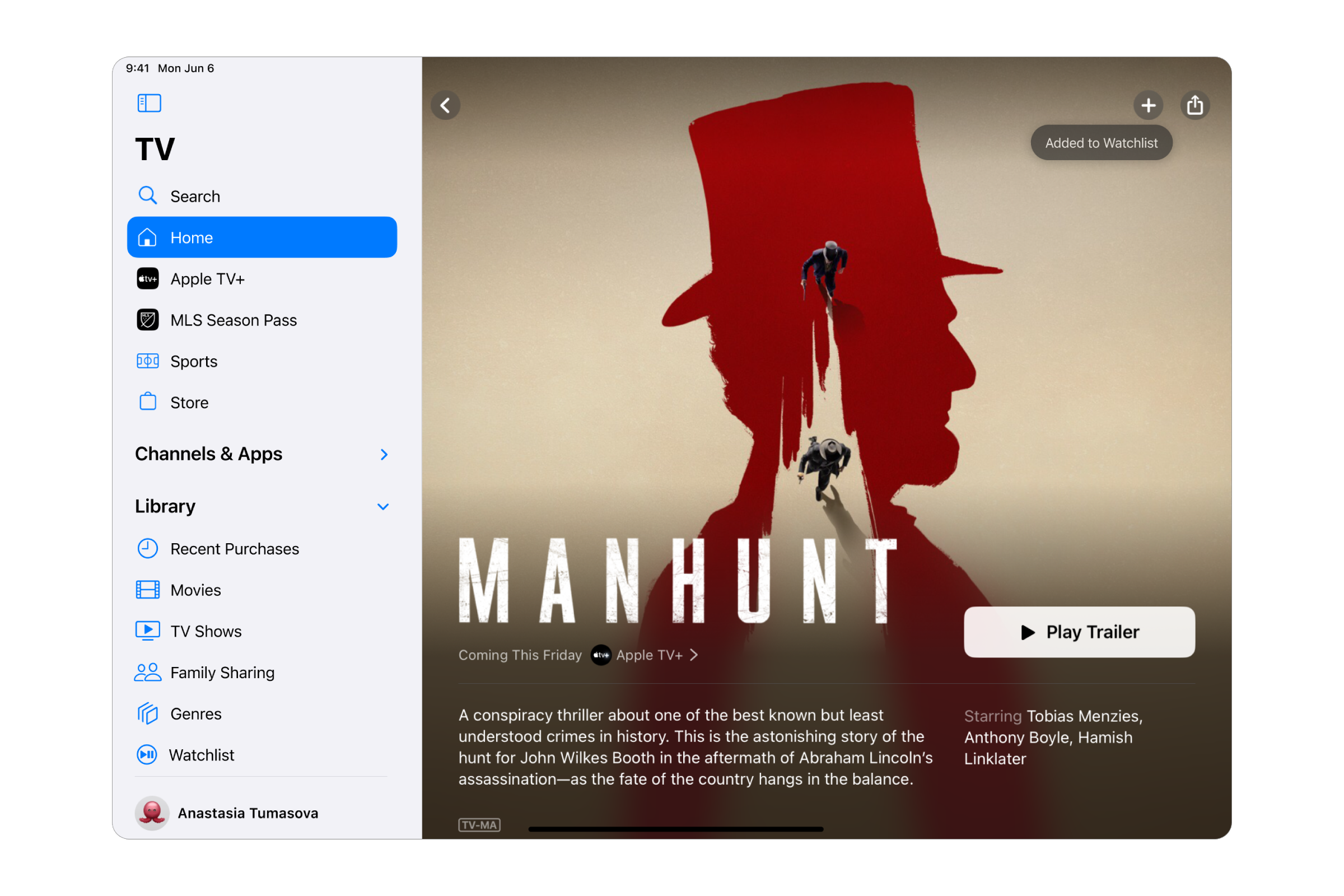Open Genres in Library
Image resolution: width=1344 pixels, height=896 pixels.
(262, 713)
